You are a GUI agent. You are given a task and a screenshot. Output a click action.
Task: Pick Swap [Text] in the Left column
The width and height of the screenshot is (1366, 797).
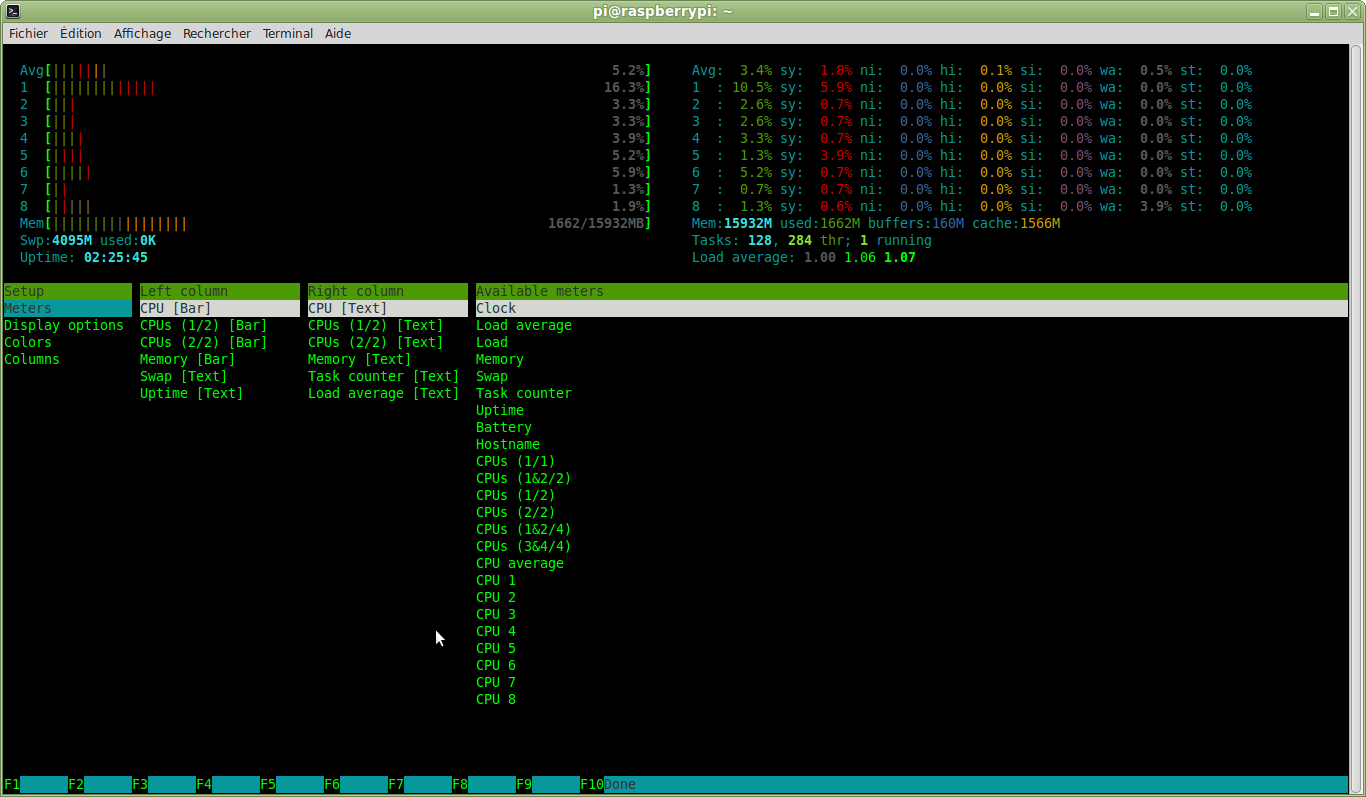183,376
